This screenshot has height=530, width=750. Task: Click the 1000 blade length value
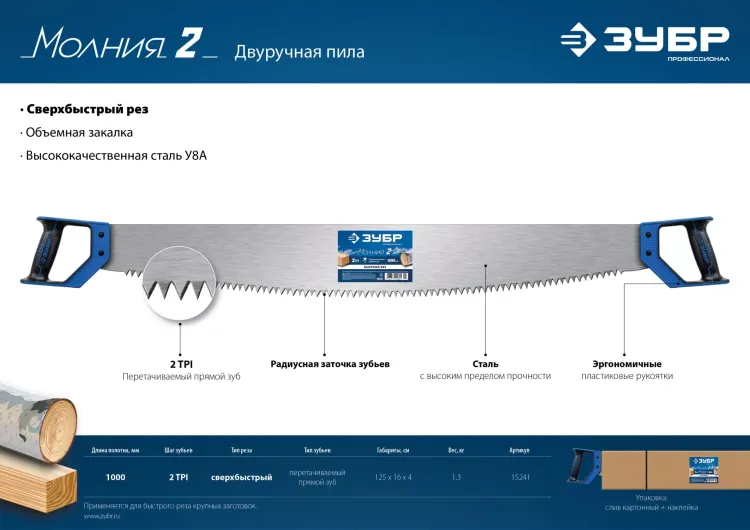pos(116,477)
